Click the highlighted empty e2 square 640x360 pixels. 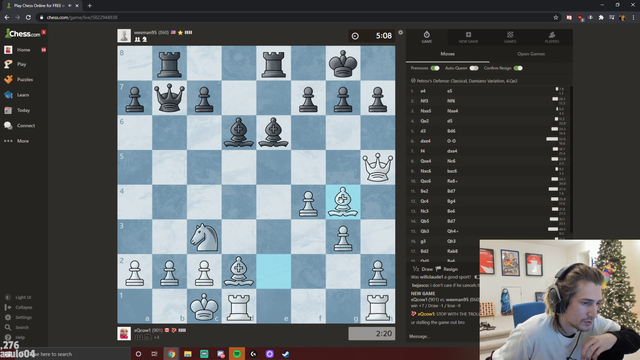pos(273,271)
